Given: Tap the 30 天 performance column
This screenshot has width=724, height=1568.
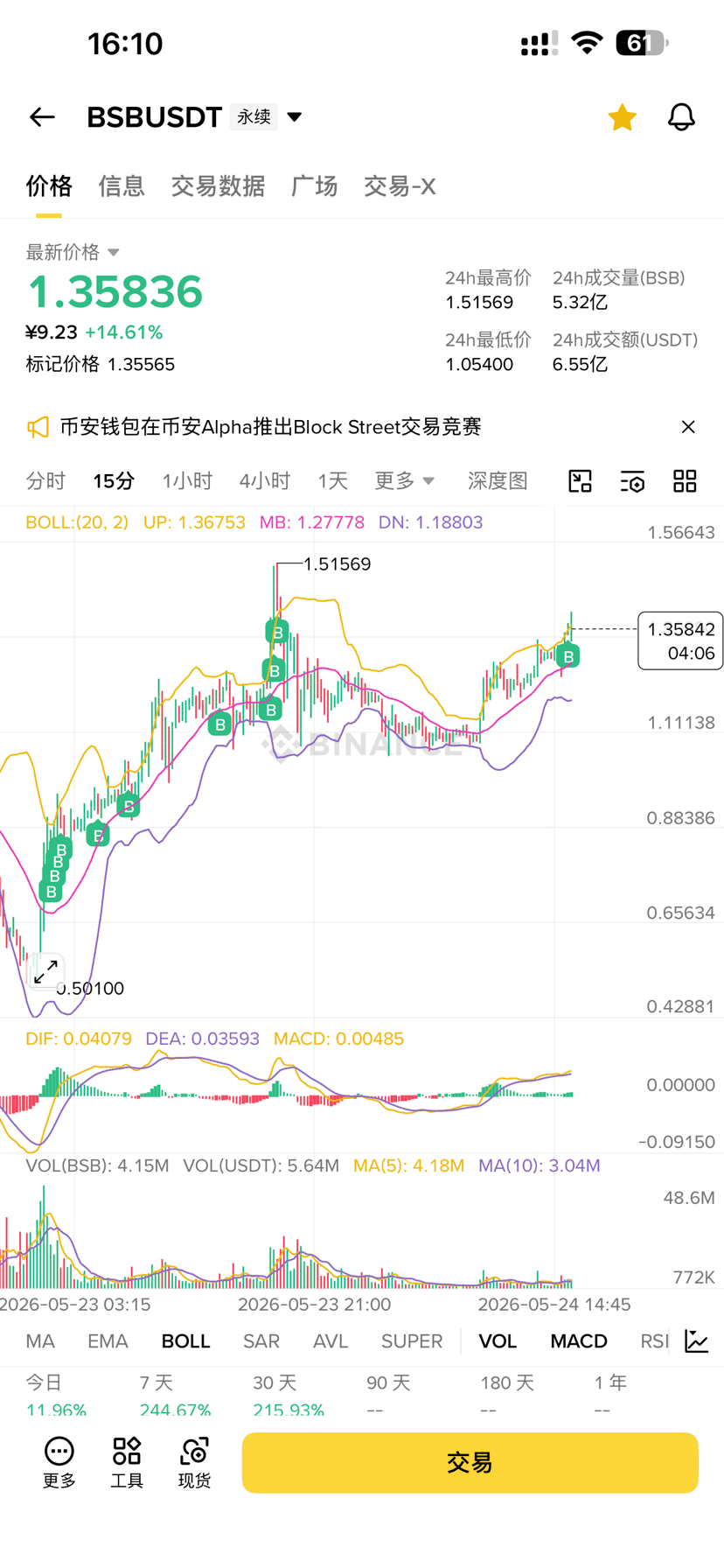Looking at the screenshot, I should coord(289,1396).
